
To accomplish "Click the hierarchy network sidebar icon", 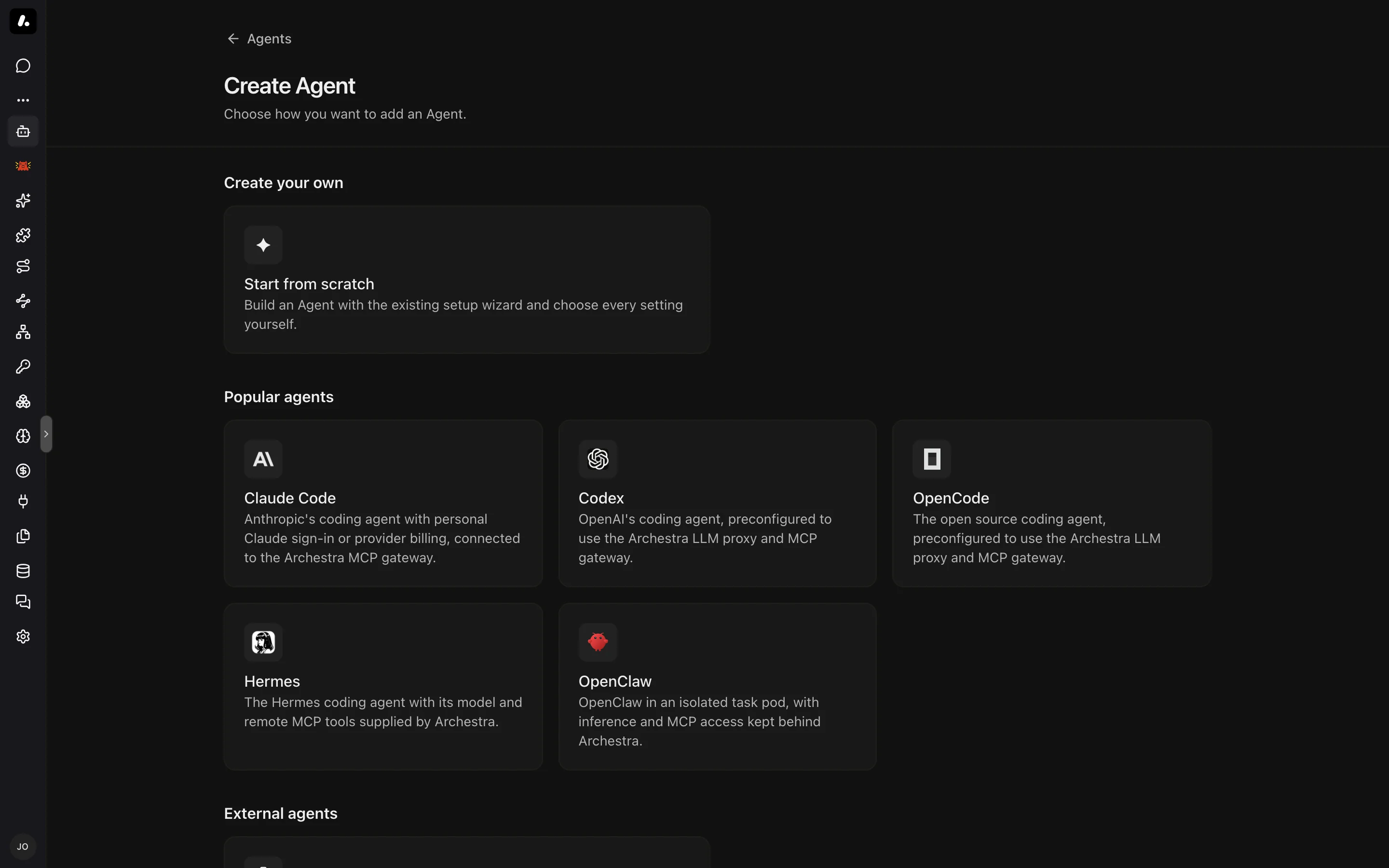I will tap(23, 332).
